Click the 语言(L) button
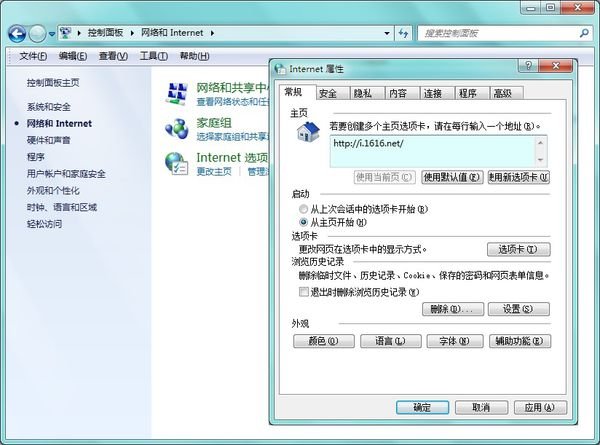 pos(391,341)
